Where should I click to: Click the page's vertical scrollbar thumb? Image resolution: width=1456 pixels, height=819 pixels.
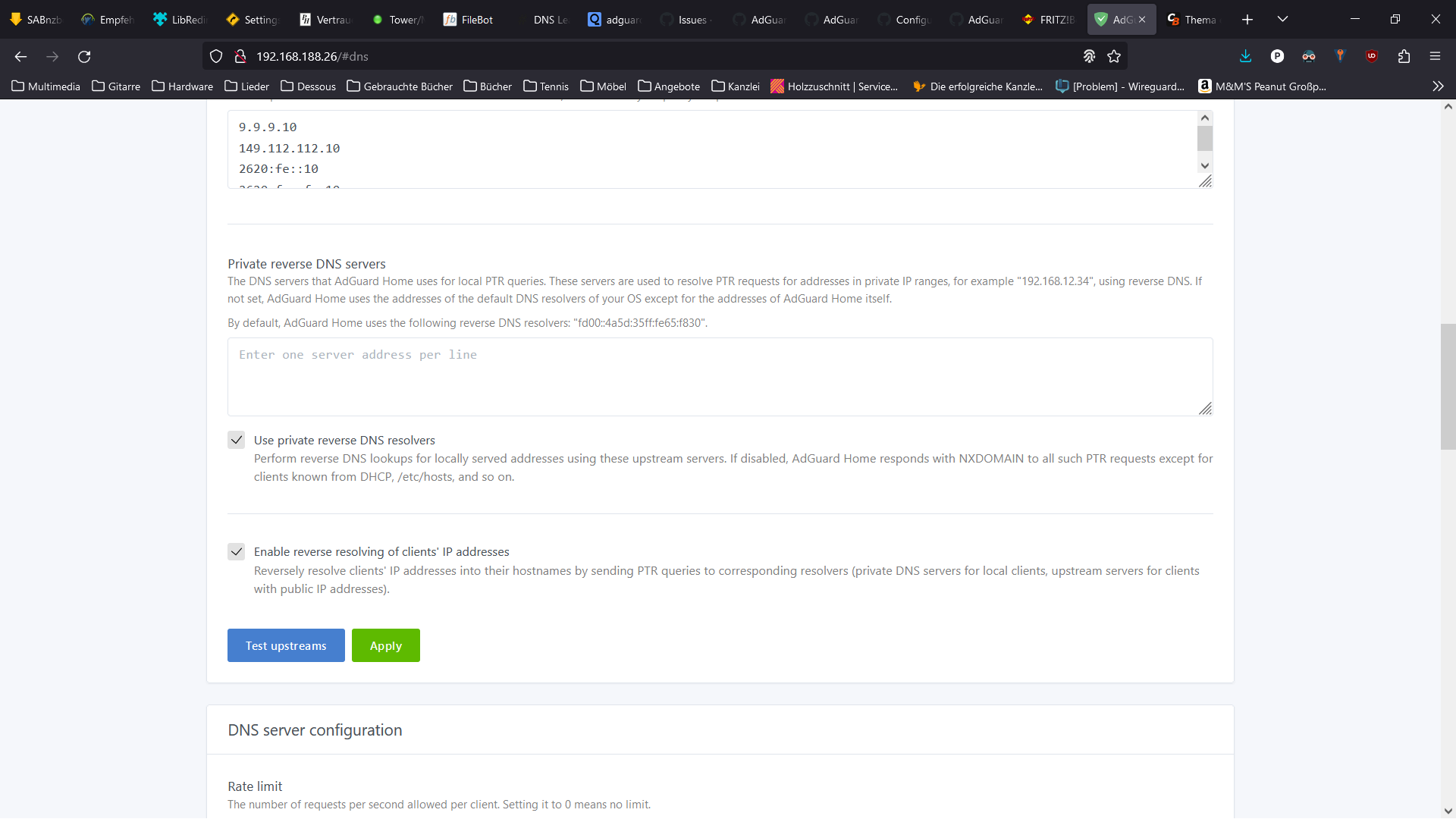coord(1448,387)
